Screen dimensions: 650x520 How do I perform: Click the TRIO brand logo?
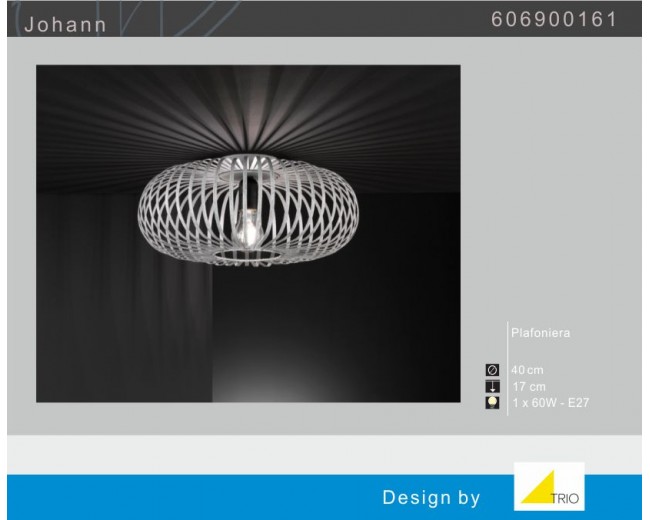pyautogui.click(x=549, y=486)
